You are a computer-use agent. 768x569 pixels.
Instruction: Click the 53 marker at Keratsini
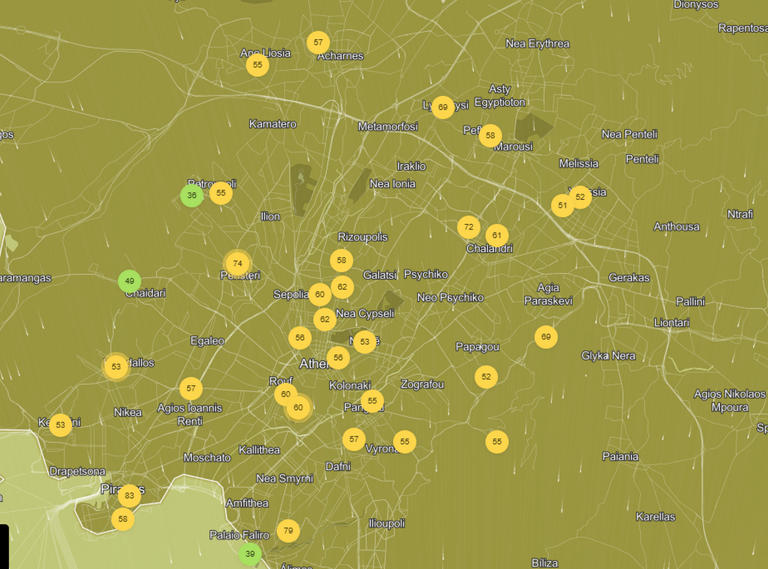coord(61,426)
